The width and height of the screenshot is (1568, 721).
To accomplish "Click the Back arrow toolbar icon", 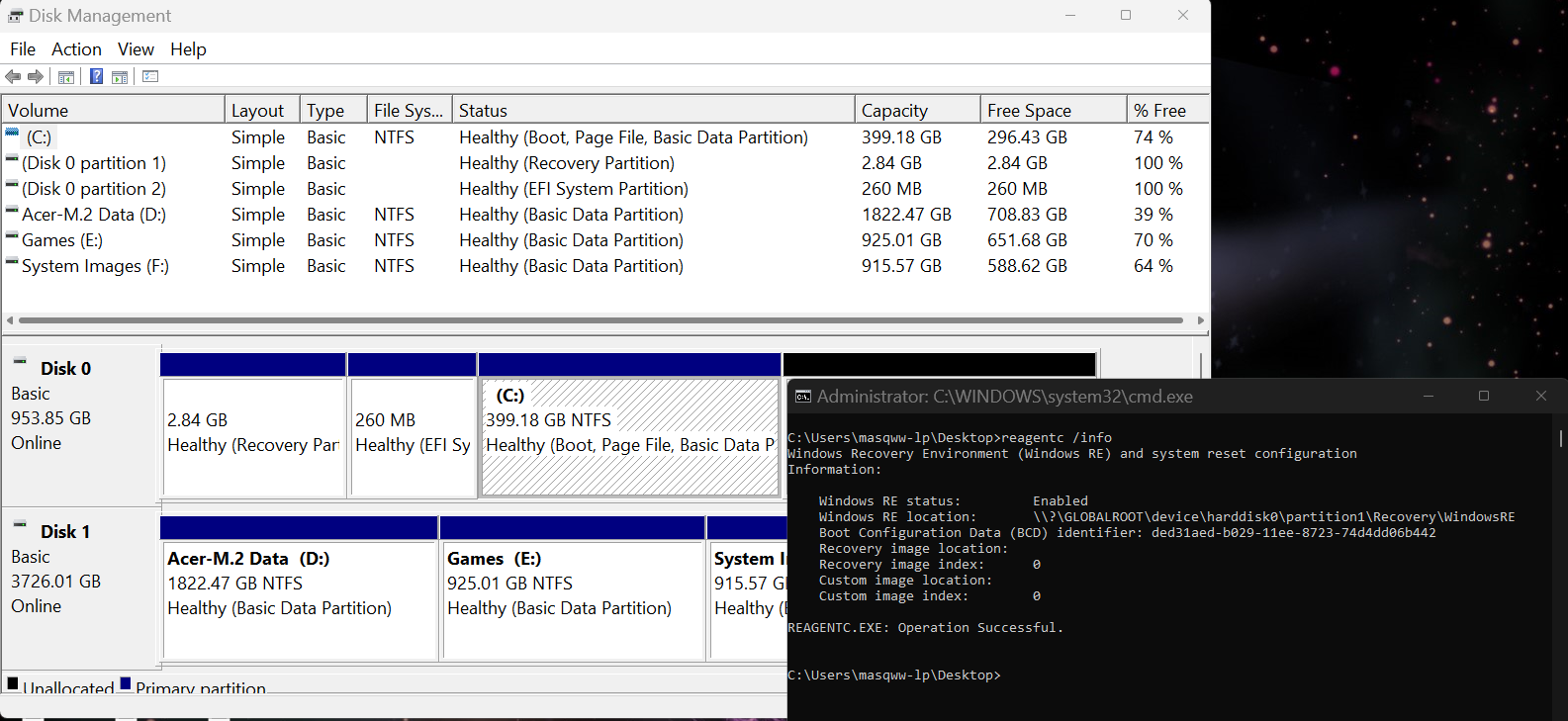I will (13, 77).
